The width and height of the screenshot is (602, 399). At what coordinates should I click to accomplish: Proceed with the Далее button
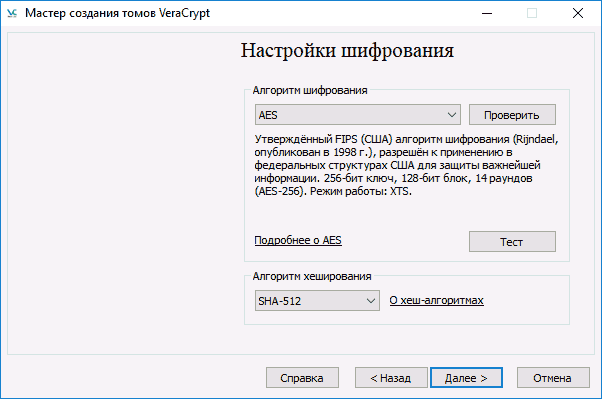466,378
